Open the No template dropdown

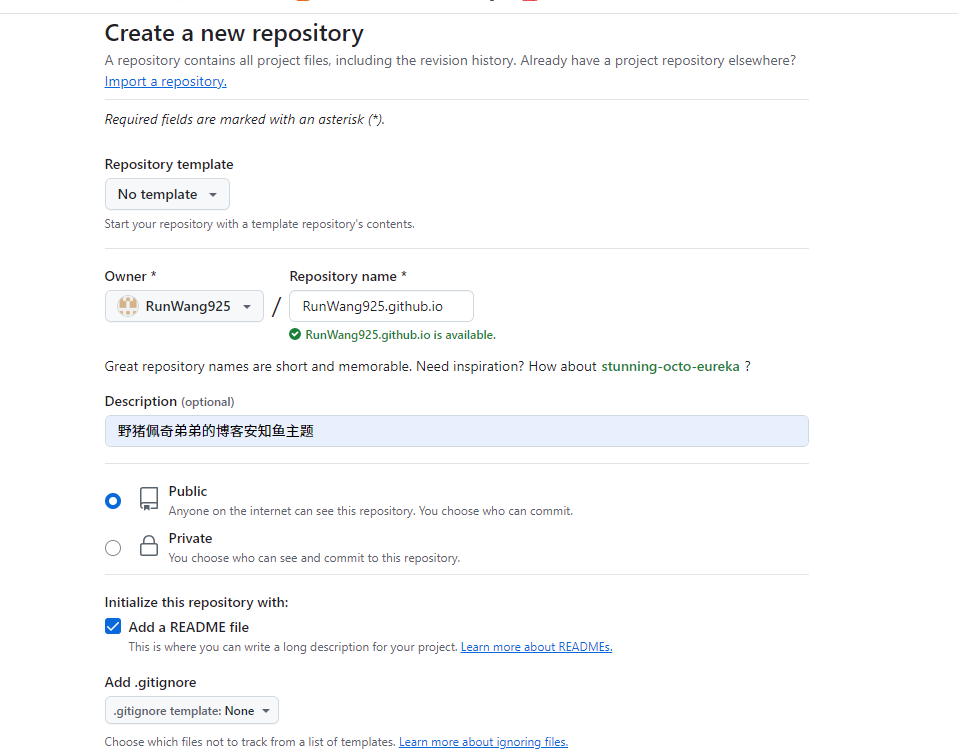pyautogui.click(x=167, y=194)
